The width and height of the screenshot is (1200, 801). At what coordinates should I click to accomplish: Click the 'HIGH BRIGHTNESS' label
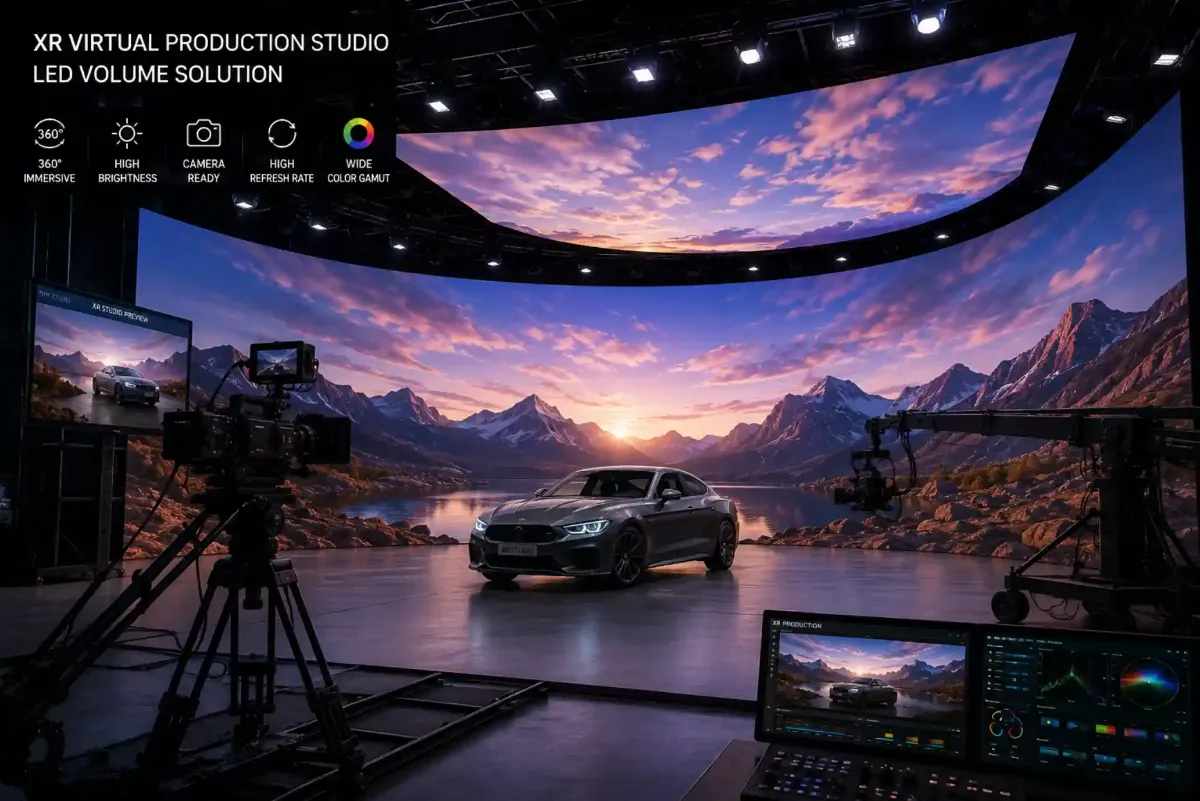click(127, 171)
